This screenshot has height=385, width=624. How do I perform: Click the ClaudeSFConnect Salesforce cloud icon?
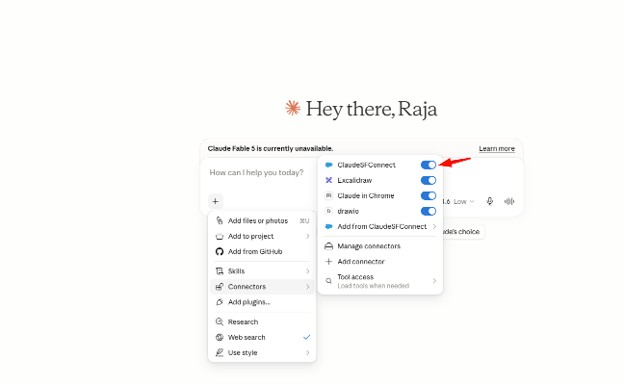(x=329, y=165)
